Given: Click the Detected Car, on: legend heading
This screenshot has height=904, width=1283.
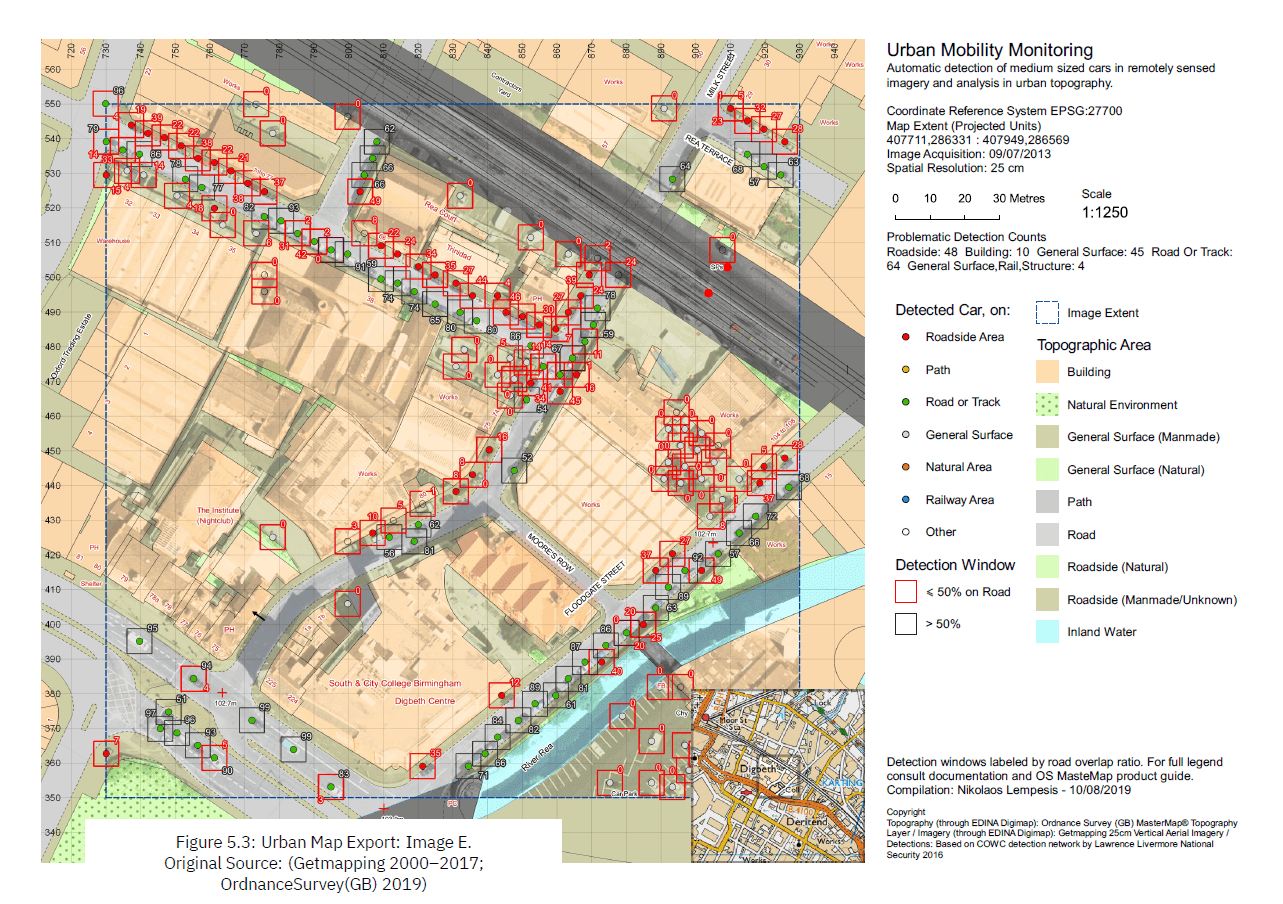Looking at the screenshot, I should coord(952,310).
